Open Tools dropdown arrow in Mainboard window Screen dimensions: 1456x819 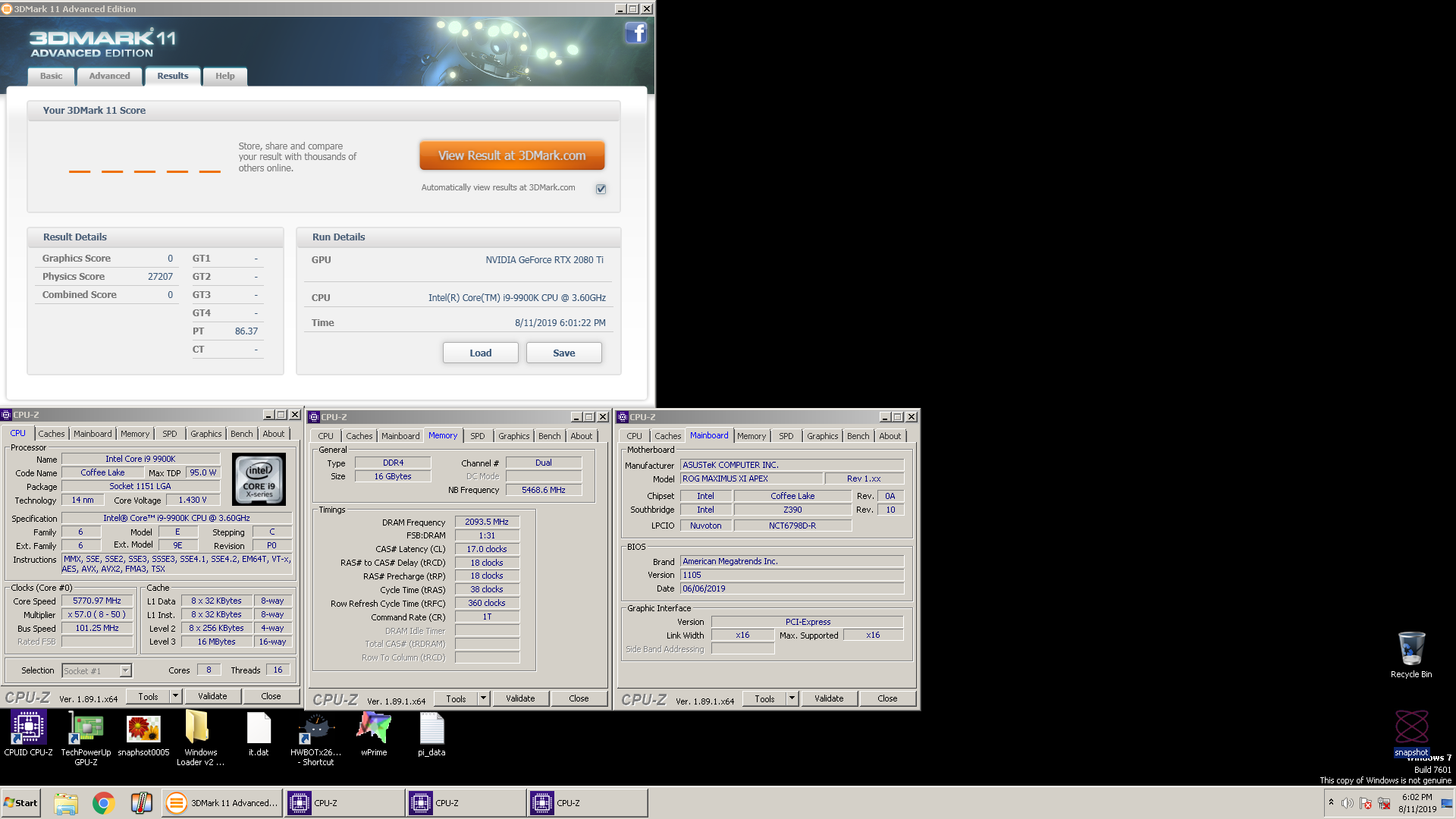click(792, 698)
